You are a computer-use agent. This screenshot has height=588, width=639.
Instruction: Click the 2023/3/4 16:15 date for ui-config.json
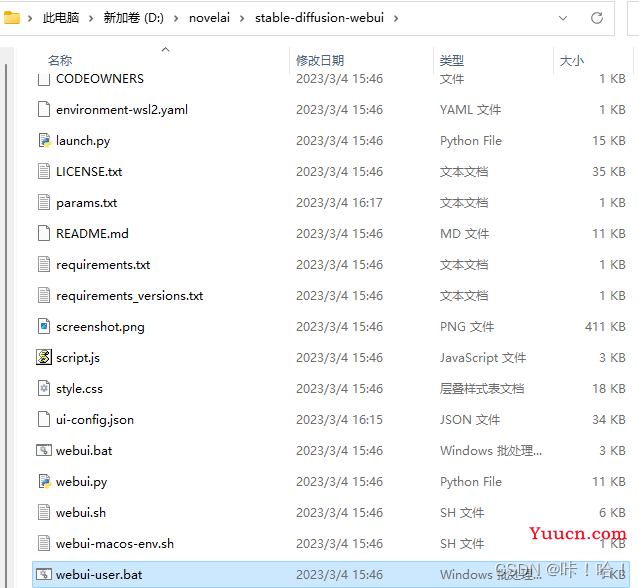pos(339,419)
